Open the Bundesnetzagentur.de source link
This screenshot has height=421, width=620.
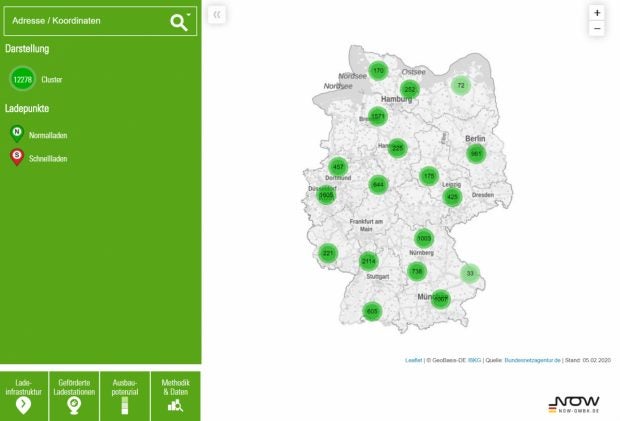coord(532,359)
